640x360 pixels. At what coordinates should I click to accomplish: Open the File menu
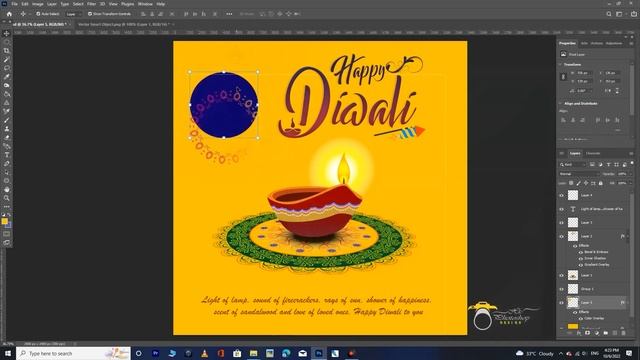(x=14, y=4)
